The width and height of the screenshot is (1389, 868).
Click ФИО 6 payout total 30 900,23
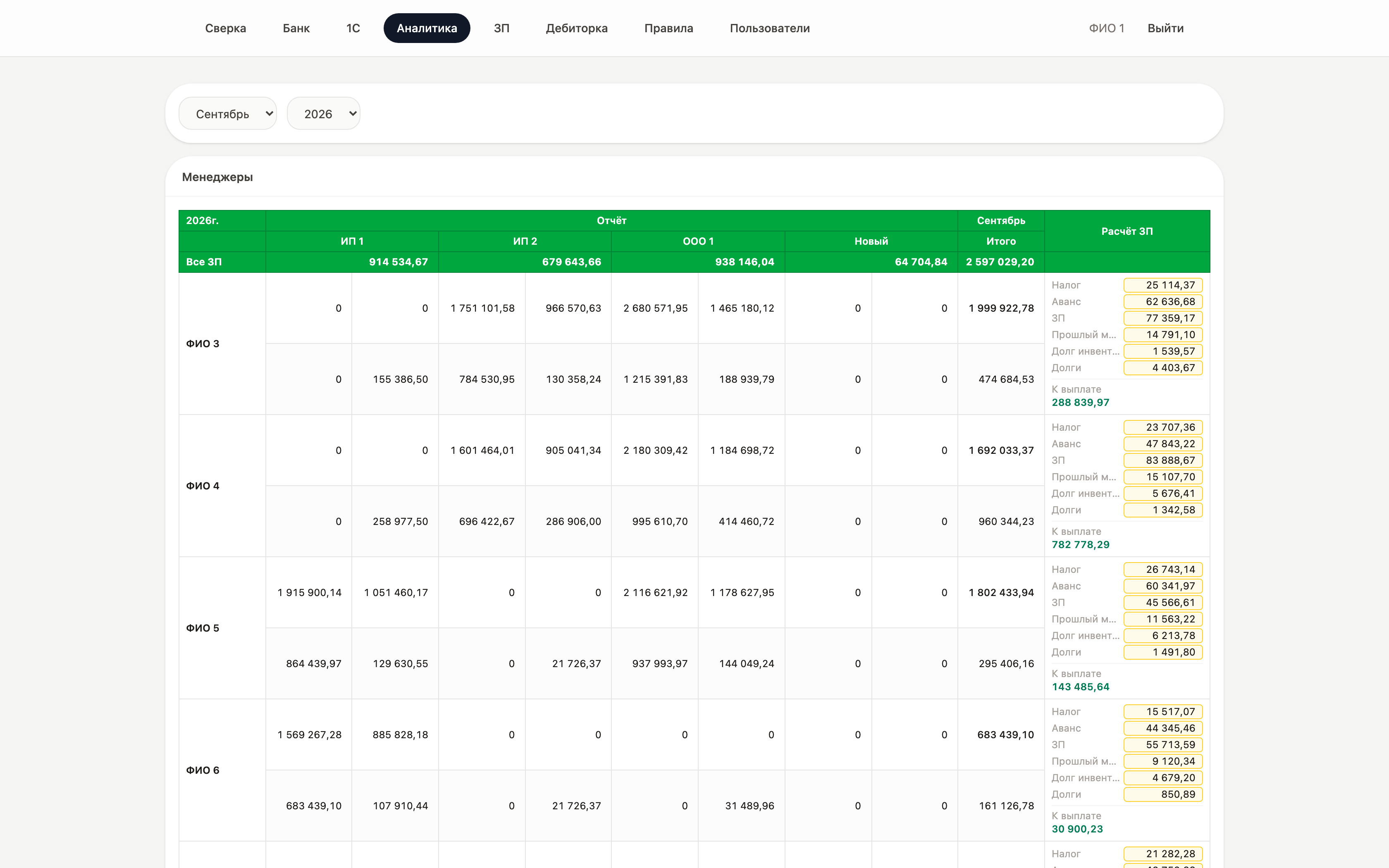1077,829
